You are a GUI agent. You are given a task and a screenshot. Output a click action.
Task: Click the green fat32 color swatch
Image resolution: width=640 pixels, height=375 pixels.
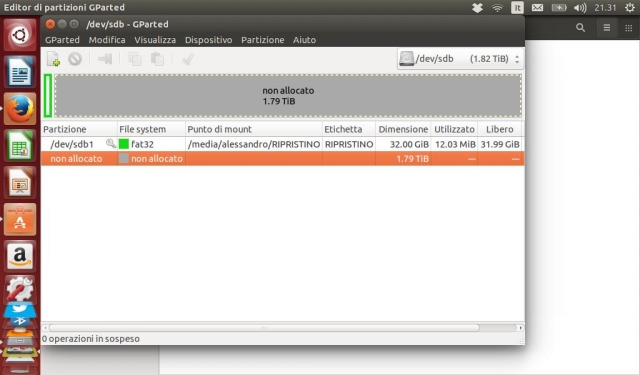(x=124, y=144)
